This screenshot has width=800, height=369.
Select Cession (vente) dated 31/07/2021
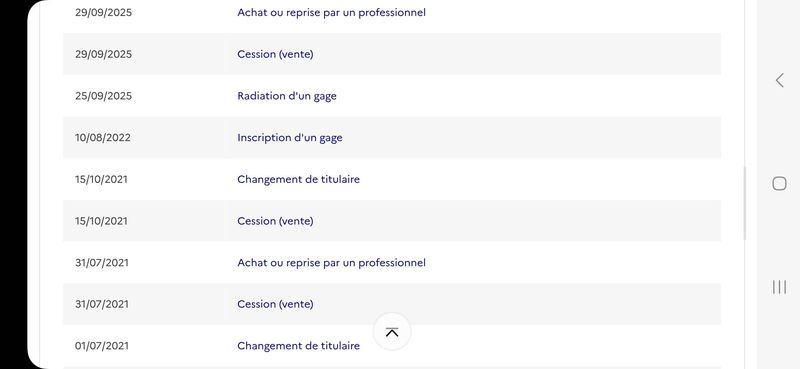tap(392, 304)
